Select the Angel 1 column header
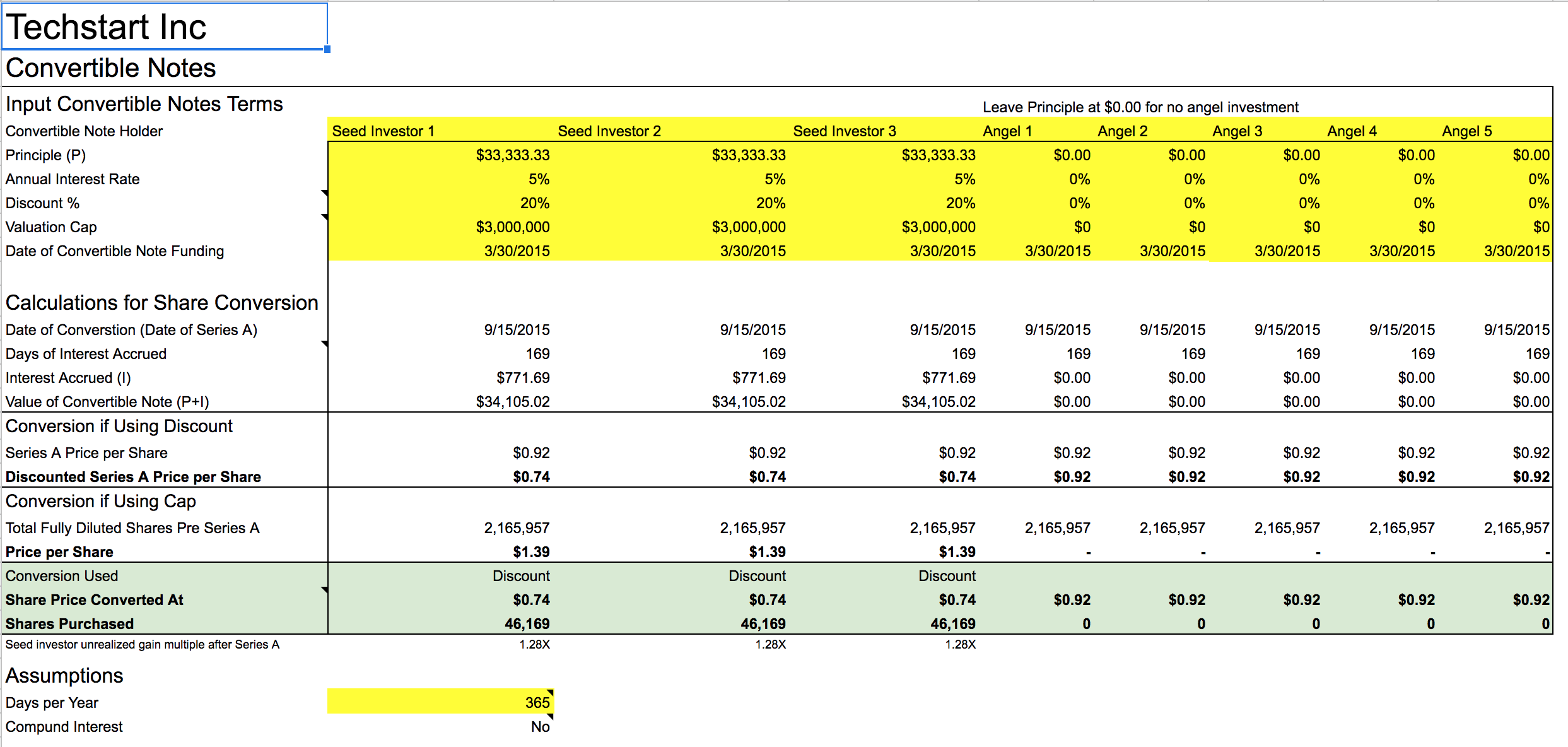1568x747 pixels. tap(1007, 131)
